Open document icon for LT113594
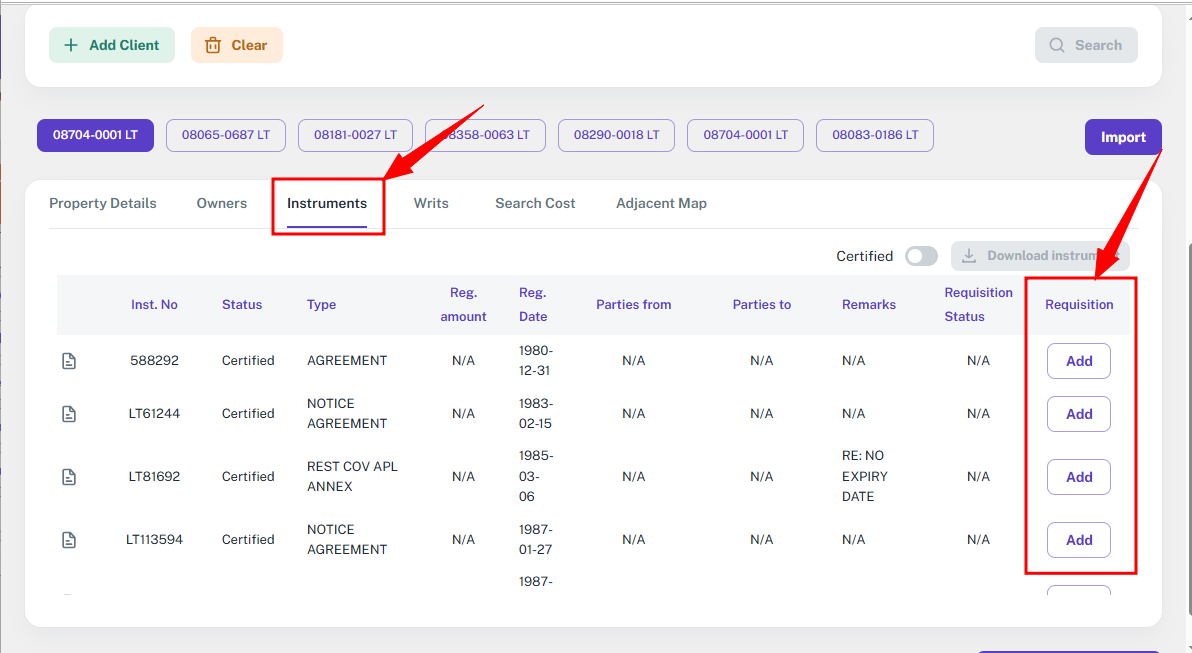The image size is (1192, 653). coord(69,540)
